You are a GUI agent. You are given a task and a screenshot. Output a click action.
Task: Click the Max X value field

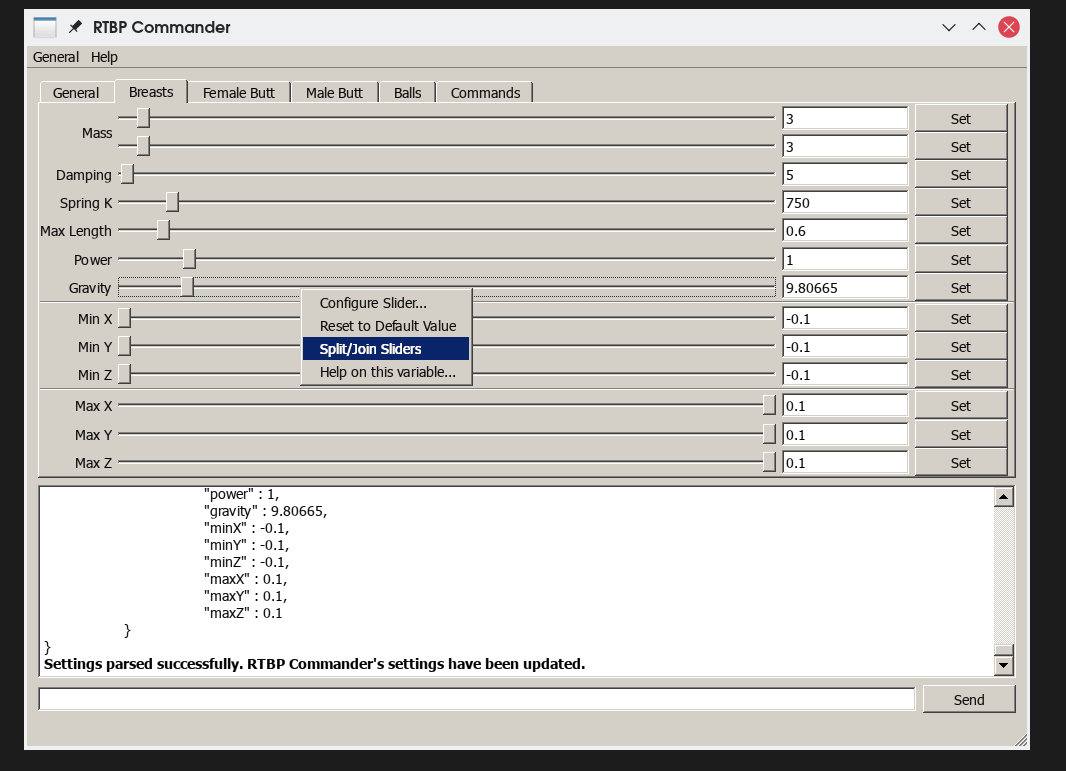click(845, 406)
